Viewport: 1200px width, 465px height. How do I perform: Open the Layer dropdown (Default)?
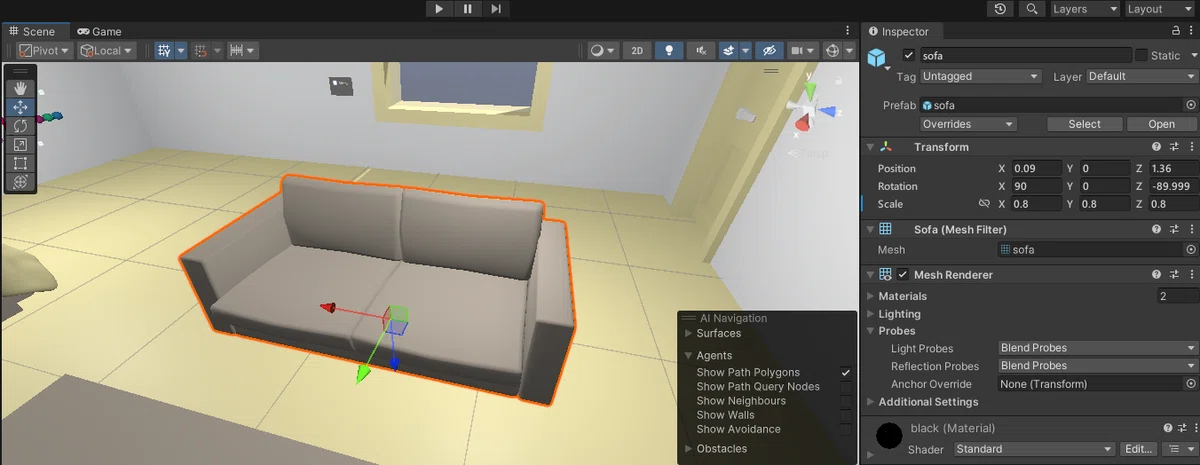[1141, 76]
